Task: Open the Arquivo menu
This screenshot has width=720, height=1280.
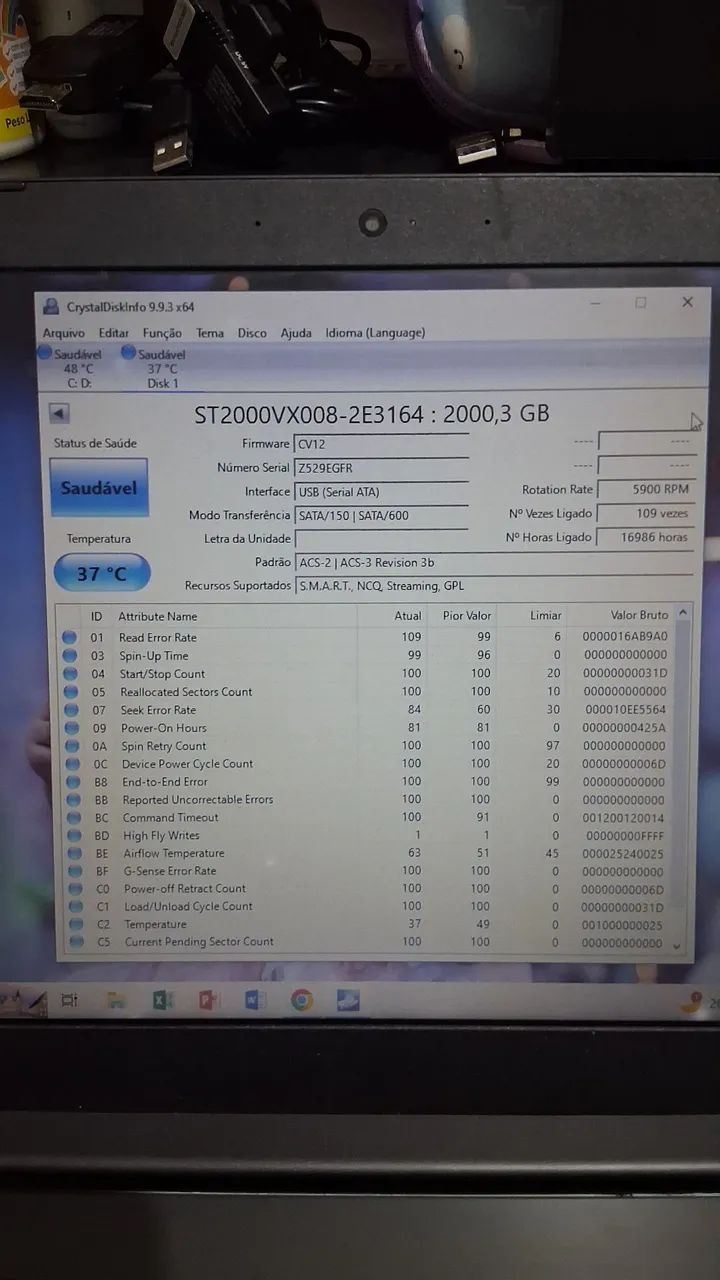Action: pos(63,333)
